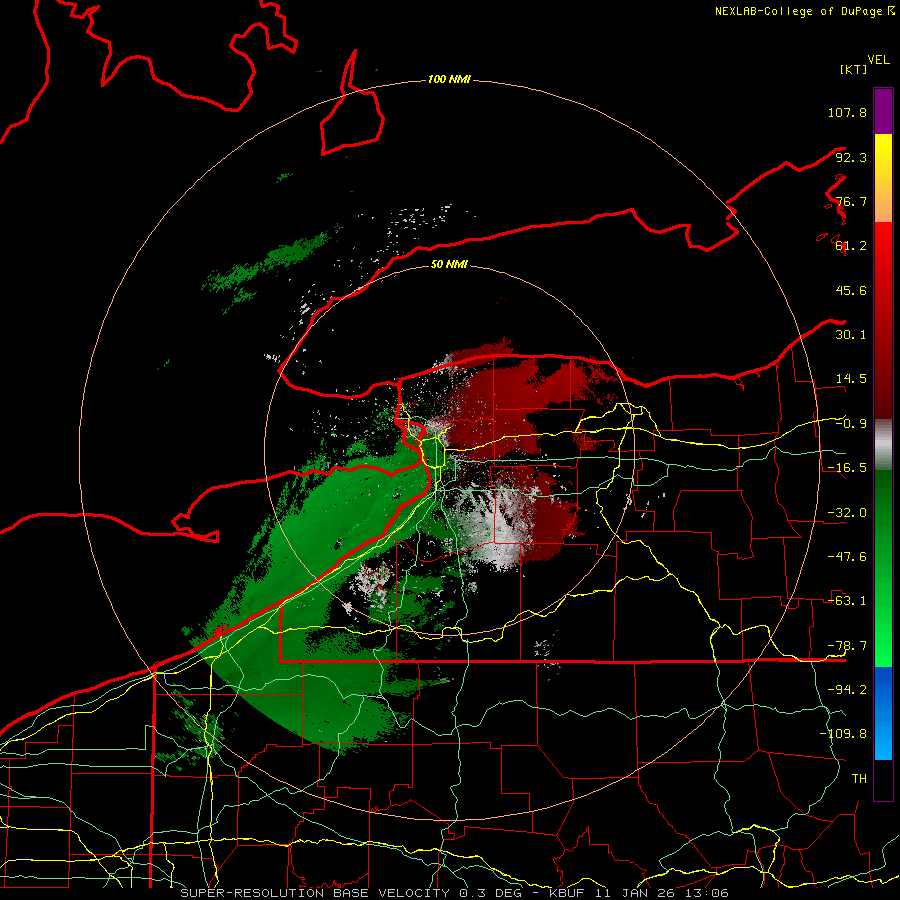Click the purple segment of the velocity color bar
This screenshot has width=900, height=900.
point(883,111)
